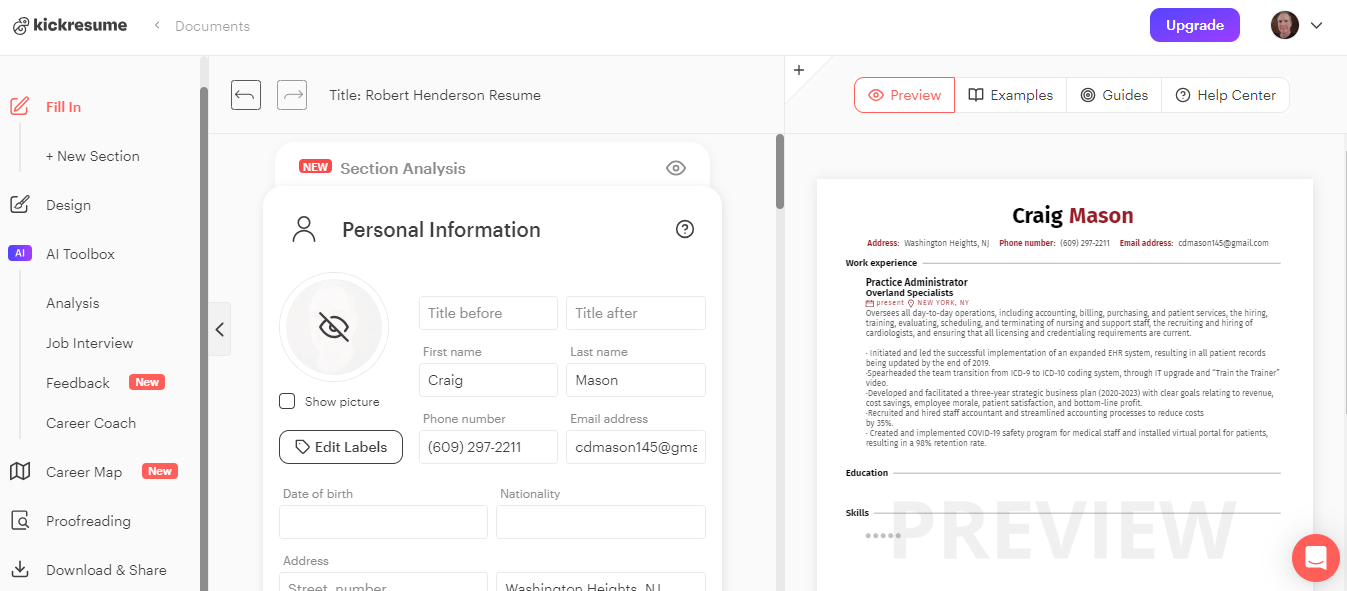Open the support chat bubble
The height and width of the screenshot is (591, 1347).
click(x=1315, y=557)
